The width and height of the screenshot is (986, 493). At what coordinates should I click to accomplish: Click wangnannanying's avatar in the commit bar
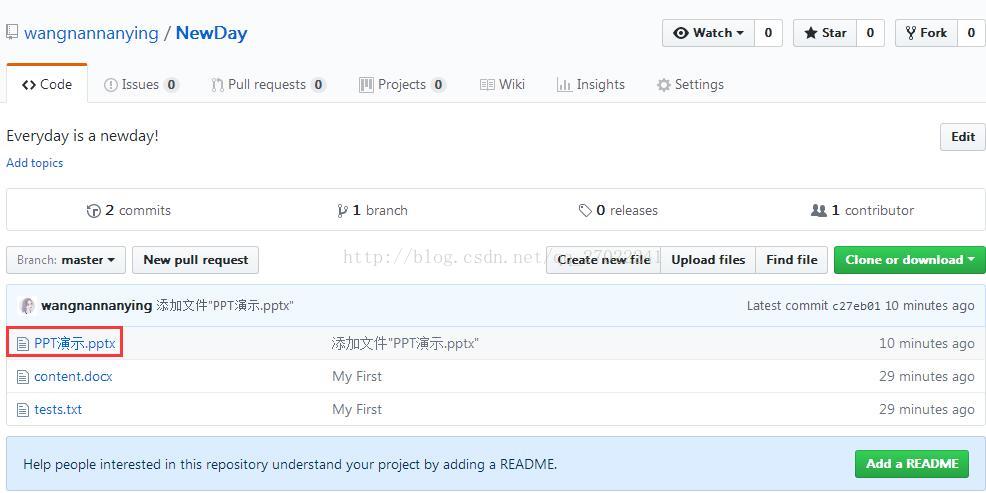pos(28,306)
